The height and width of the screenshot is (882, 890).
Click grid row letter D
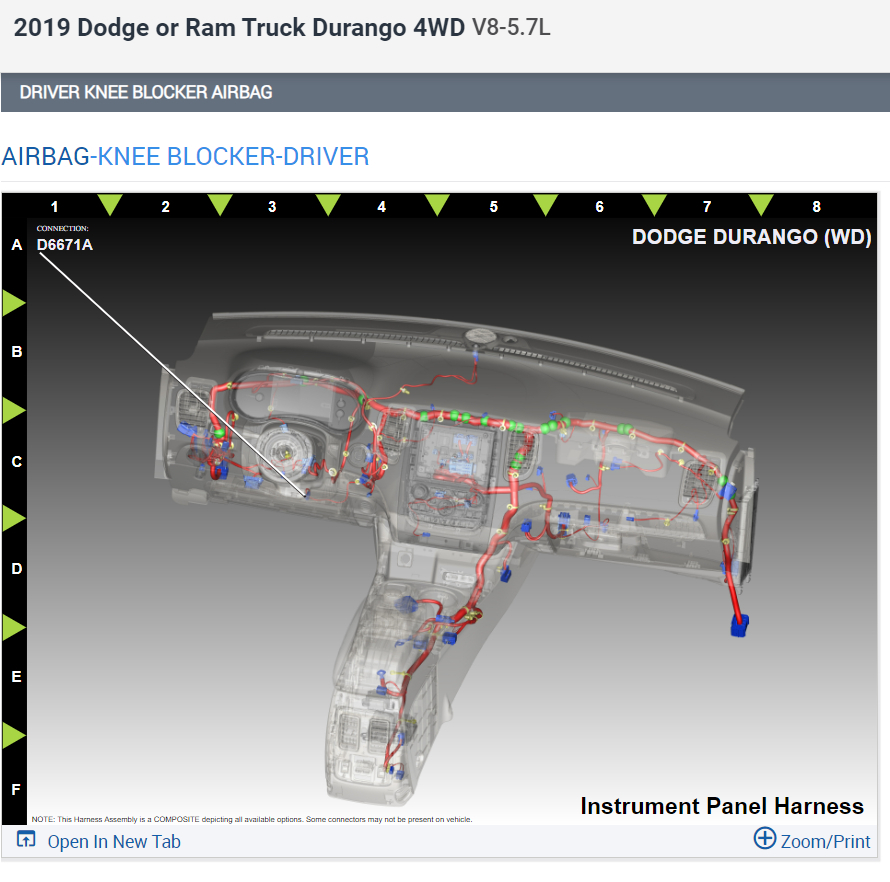17,569
